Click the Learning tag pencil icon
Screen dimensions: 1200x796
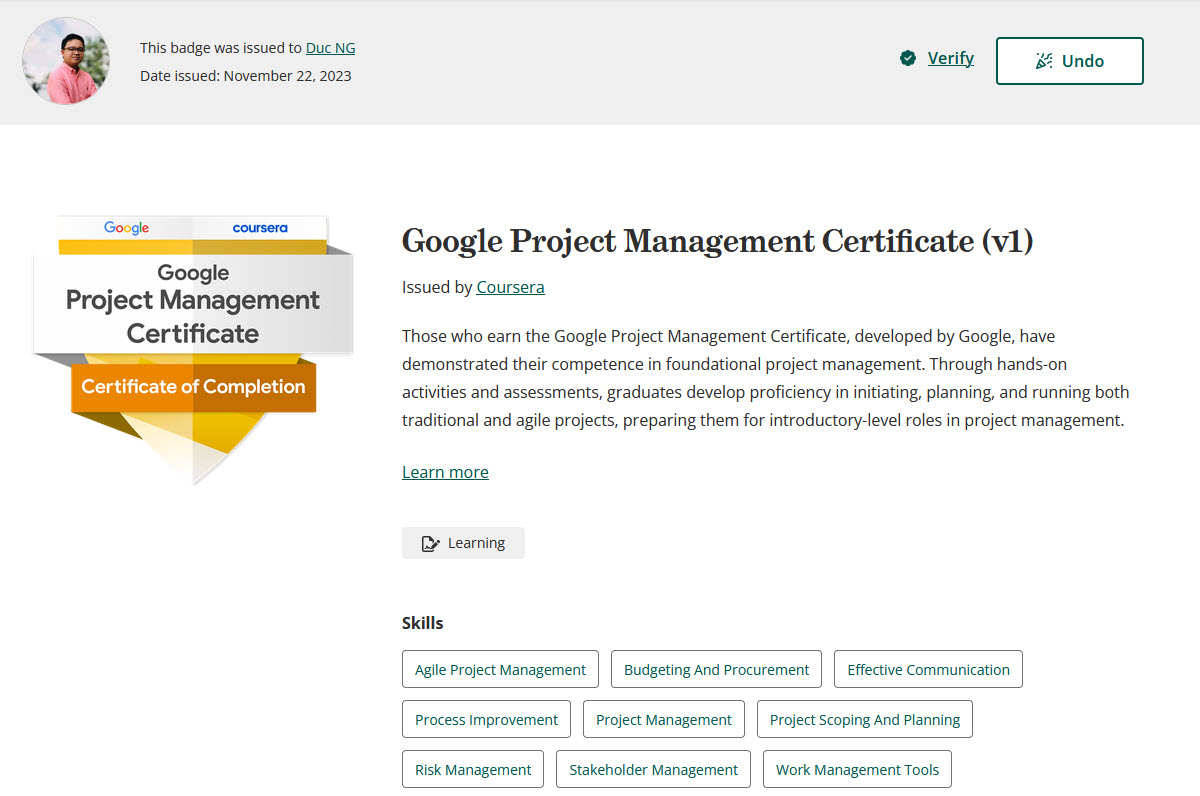pyautogui.click(x=430, y=544)
